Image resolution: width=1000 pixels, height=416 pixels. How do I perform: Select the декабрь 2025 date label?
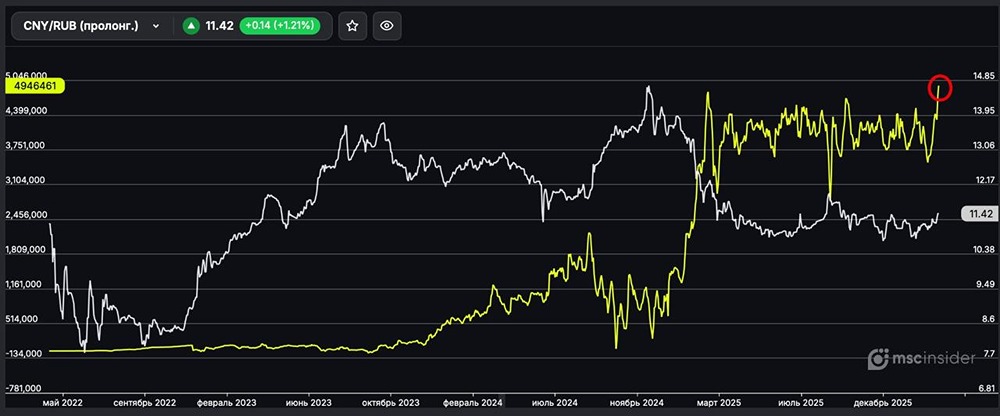pyautogui.click(x=883, y=403)
